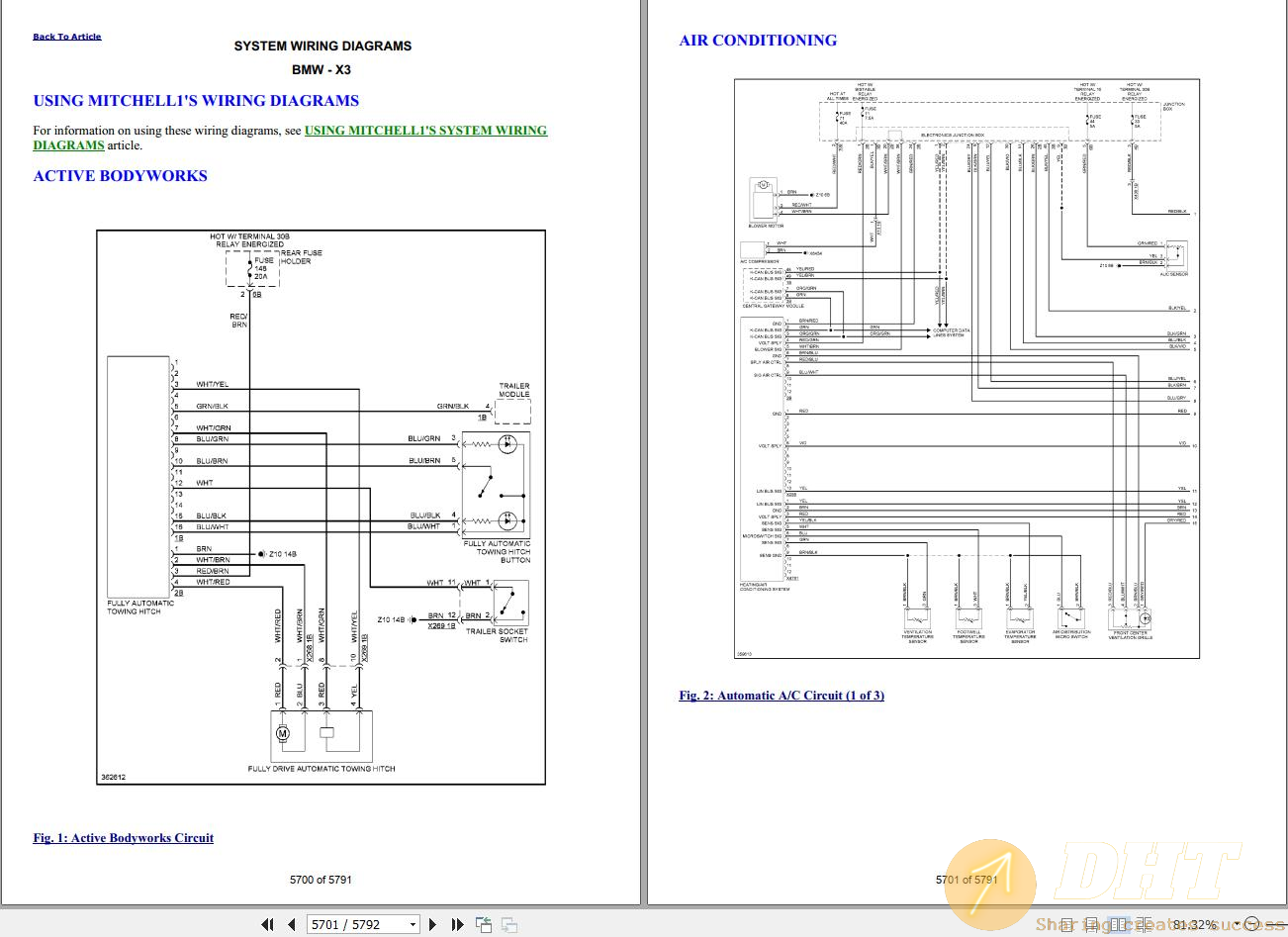Open the Back To Article link
The height and width of the screenshot is (937, 1288).
point(67,37)
